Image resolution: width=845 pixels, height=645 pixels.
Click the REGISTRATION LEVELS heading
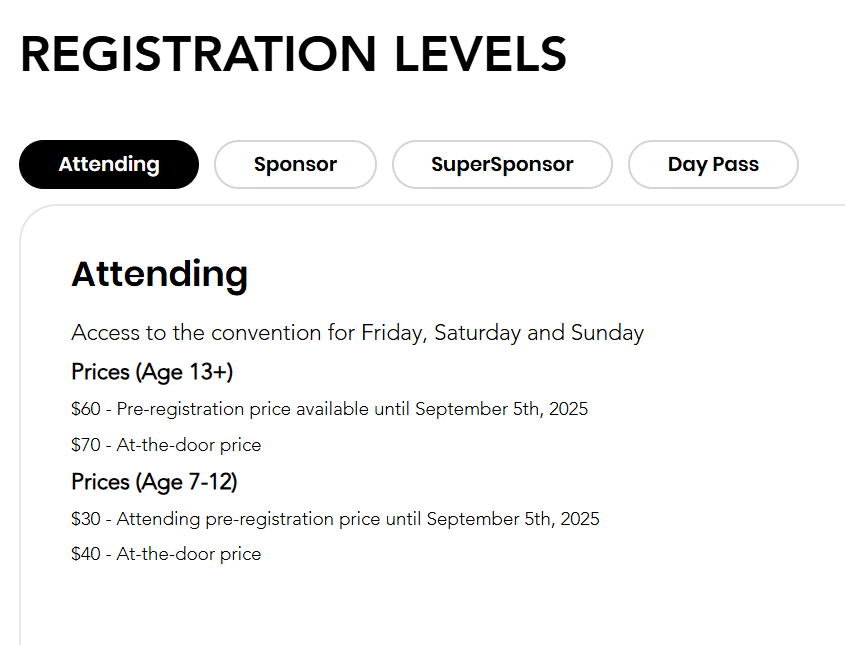(x=293, y=55)
